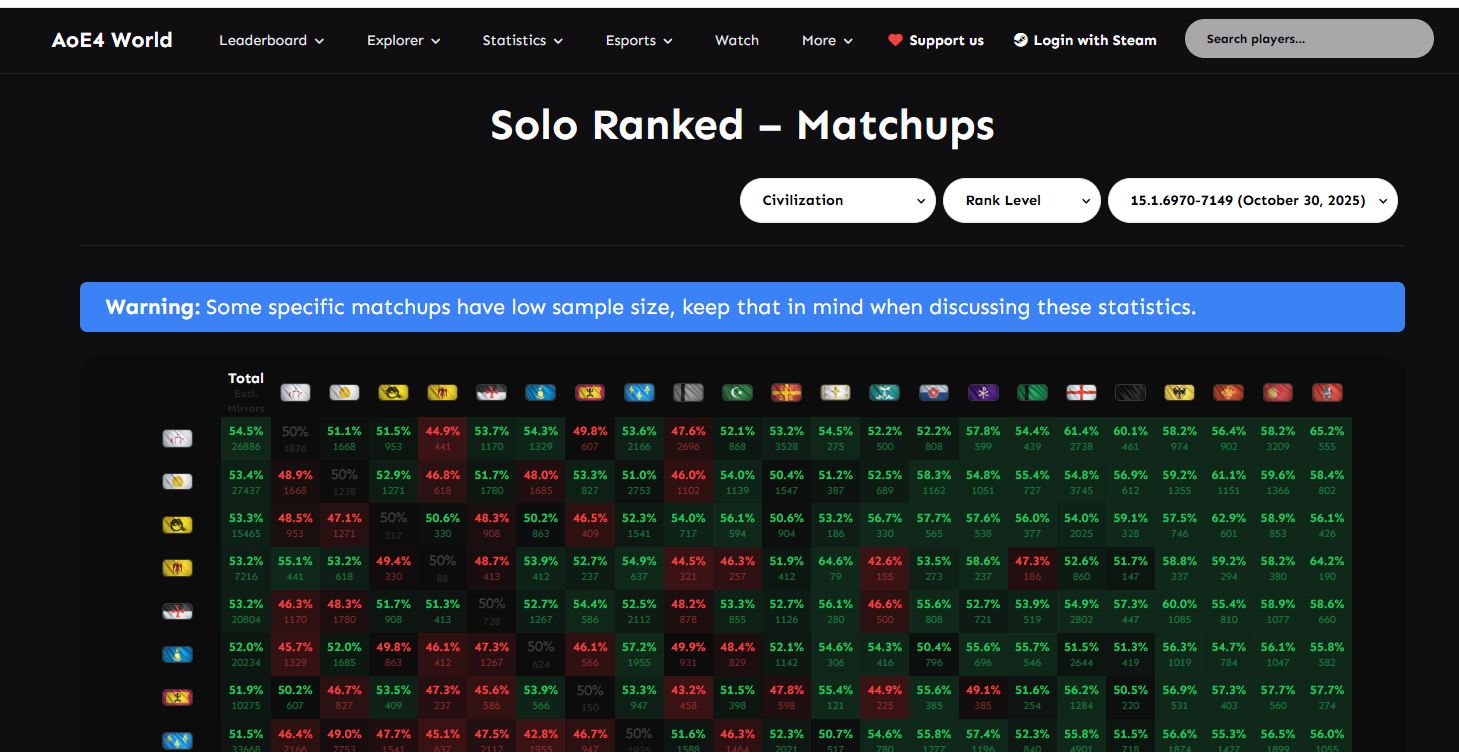This screenshot has width=1459, height=752.
Task: Select the white gold-circle flag in left row
Action: 177,481
